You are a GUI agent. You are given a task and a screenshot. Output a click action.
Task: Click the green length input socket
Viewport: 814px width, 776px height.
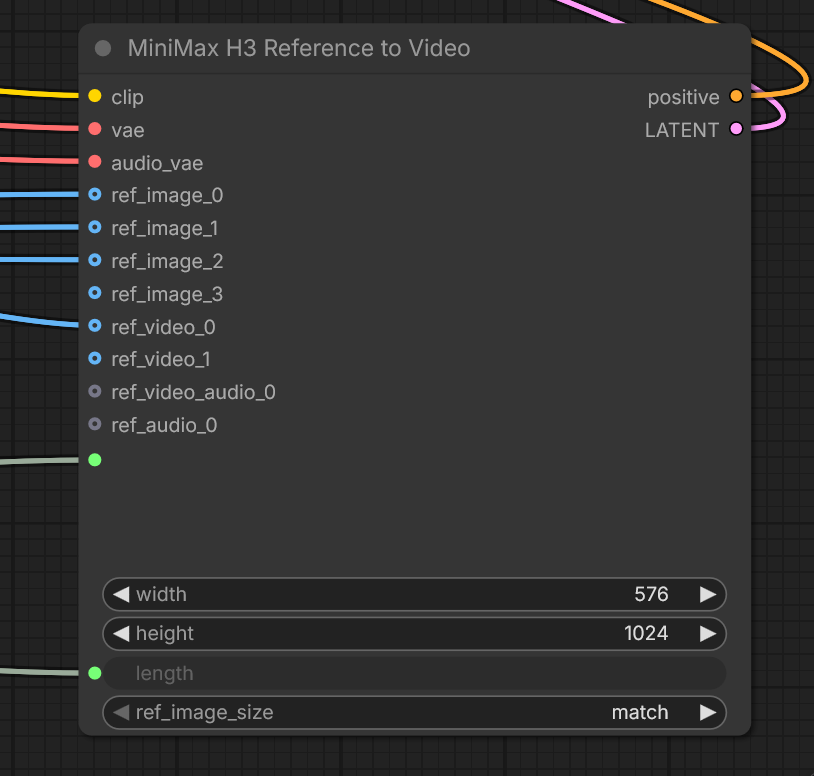94,673
